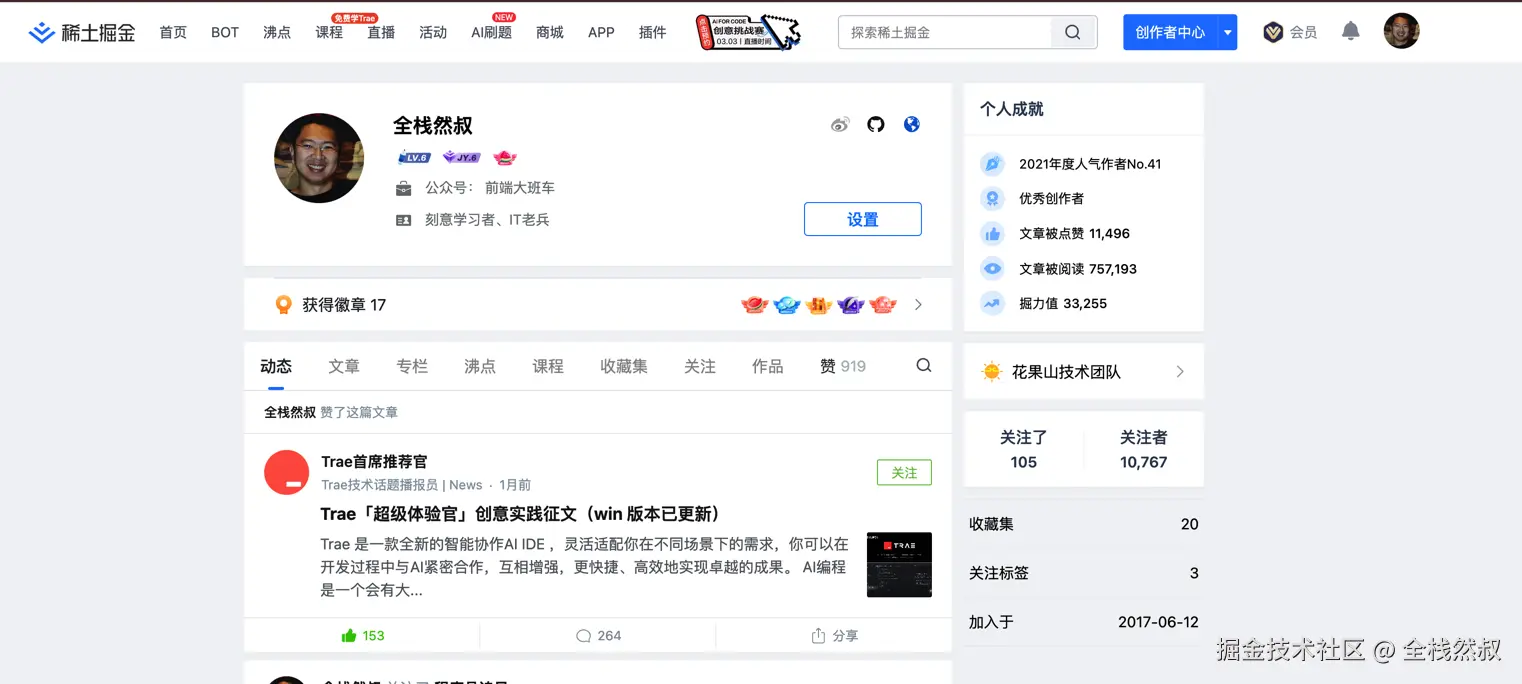Switch to the 文章 tab
This screenshot has width=1522, height=684.
pyautogui.click(x=344, y=367)
